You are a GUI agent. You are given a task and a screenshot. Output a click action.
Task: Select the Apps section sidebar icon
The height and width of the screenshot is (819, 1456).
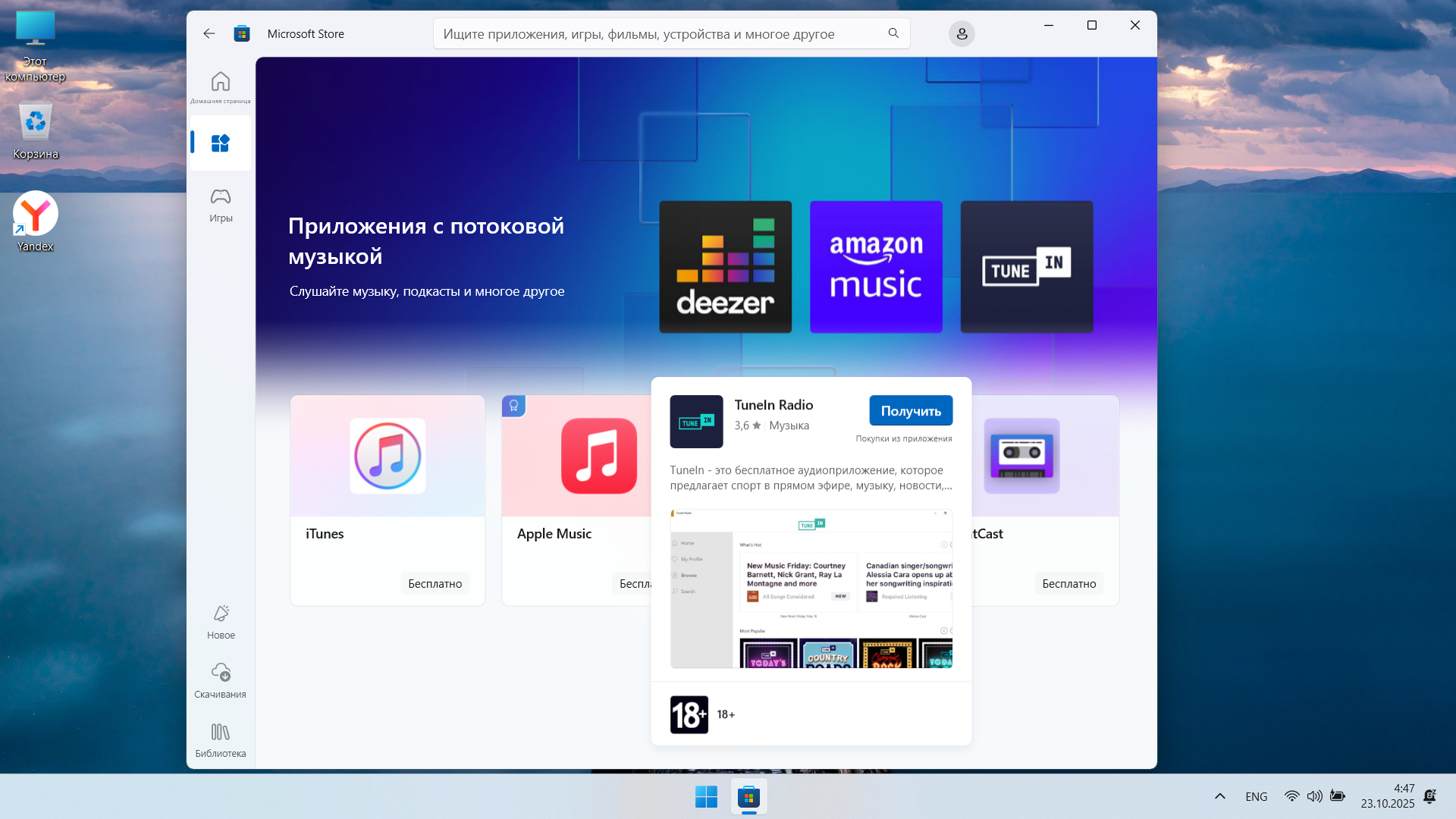(x=220, y=143)
